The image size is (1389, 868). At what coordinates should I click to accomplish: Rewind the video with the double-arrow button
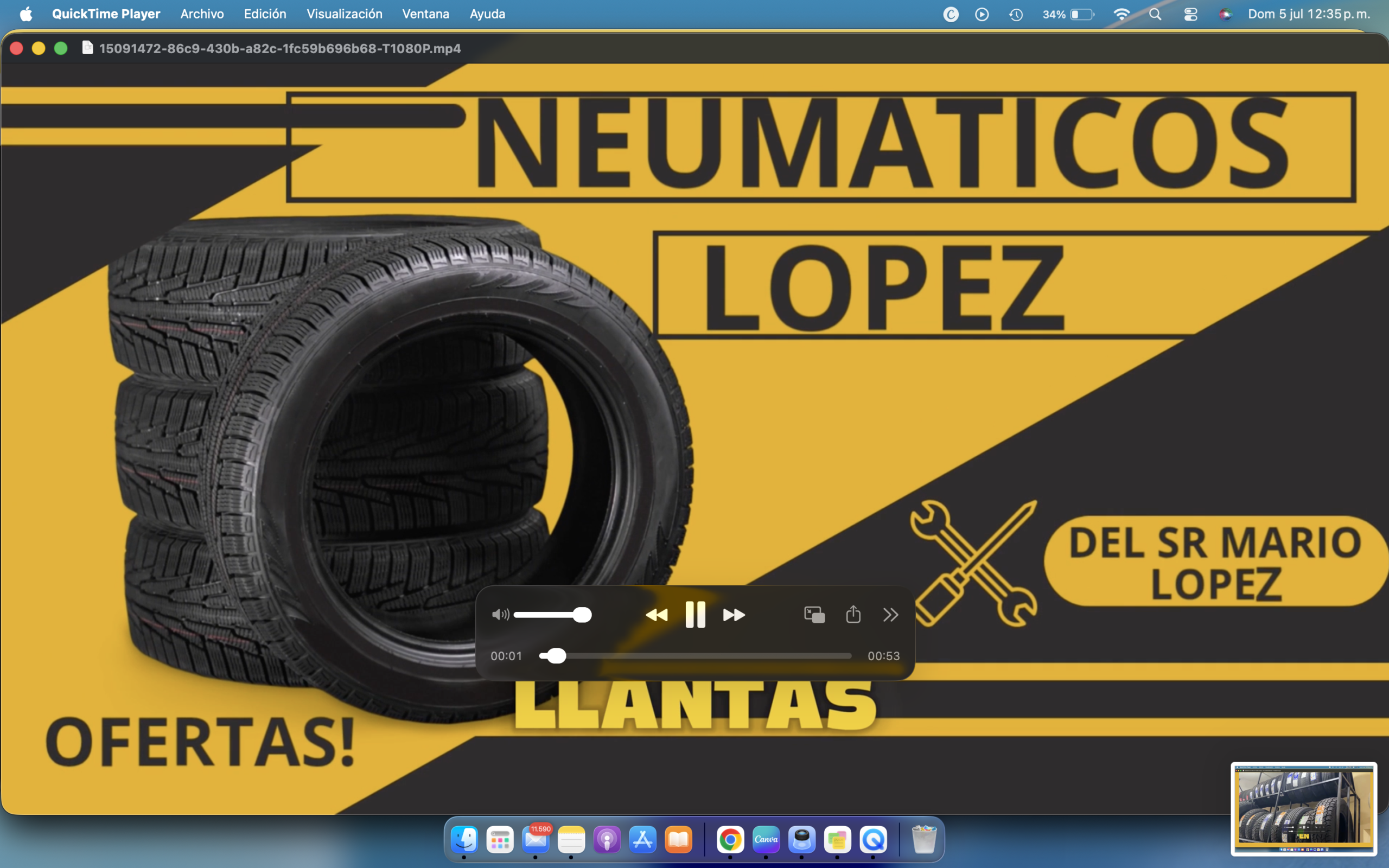click(x=657, y=615)
